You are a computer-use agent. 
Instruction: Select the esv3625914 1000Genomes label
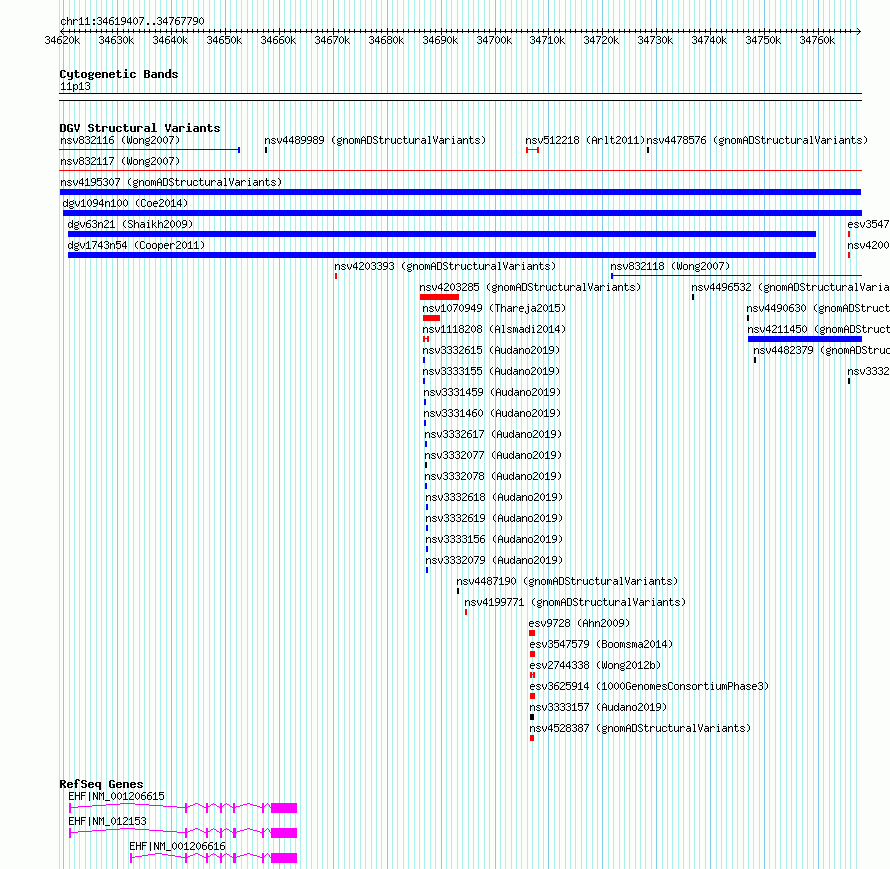click(649, 686)
